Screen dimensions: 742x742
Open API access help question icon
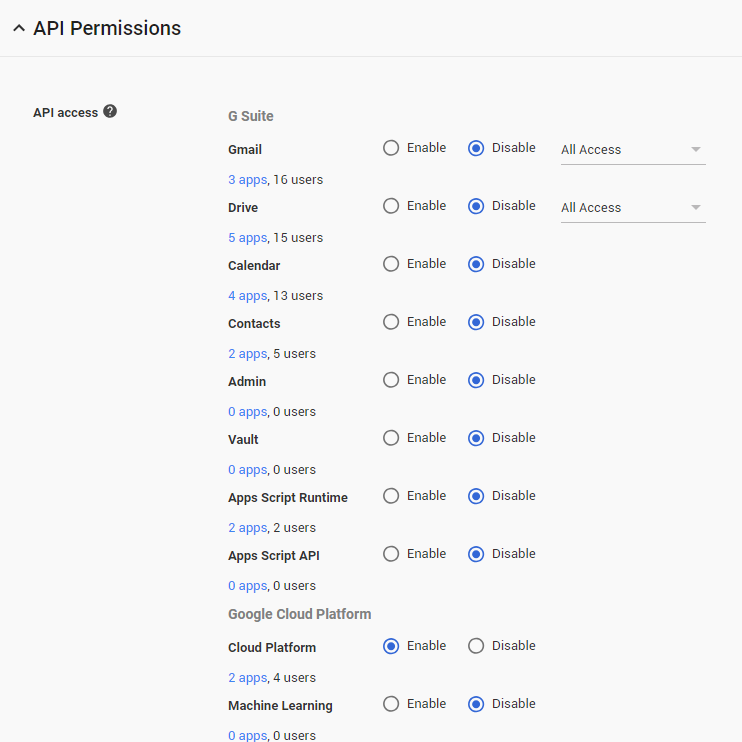[110, 111]
